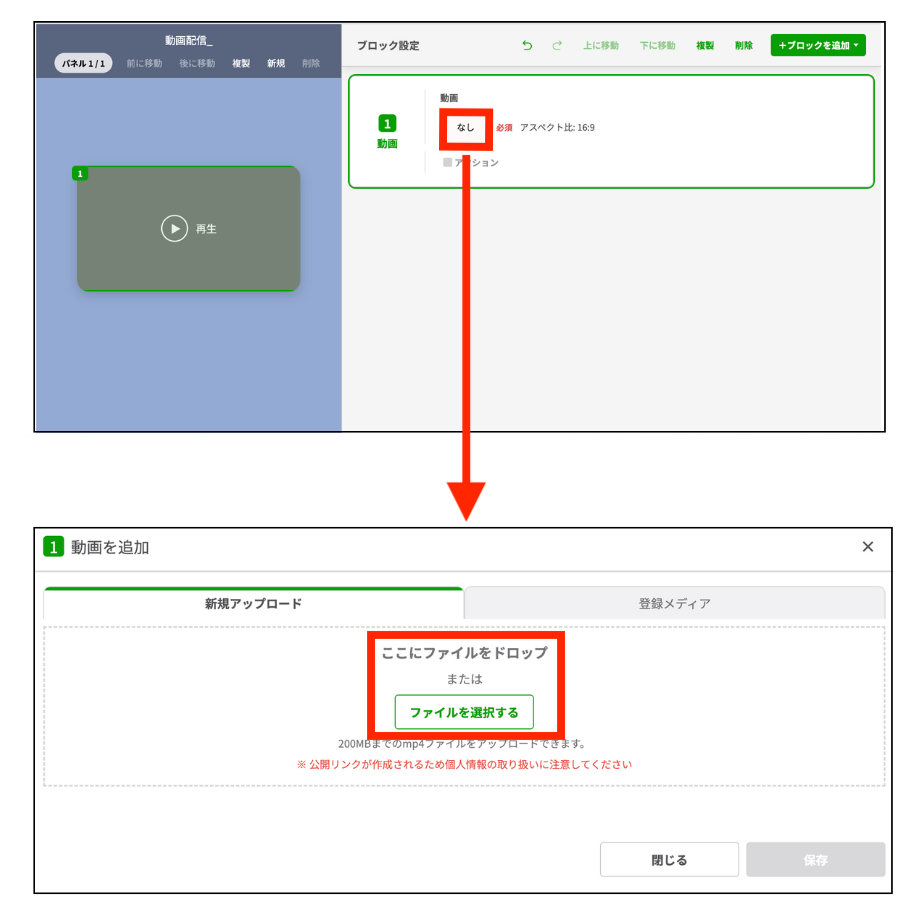Click 上に移動 in block toolbar

pos(601,45)
